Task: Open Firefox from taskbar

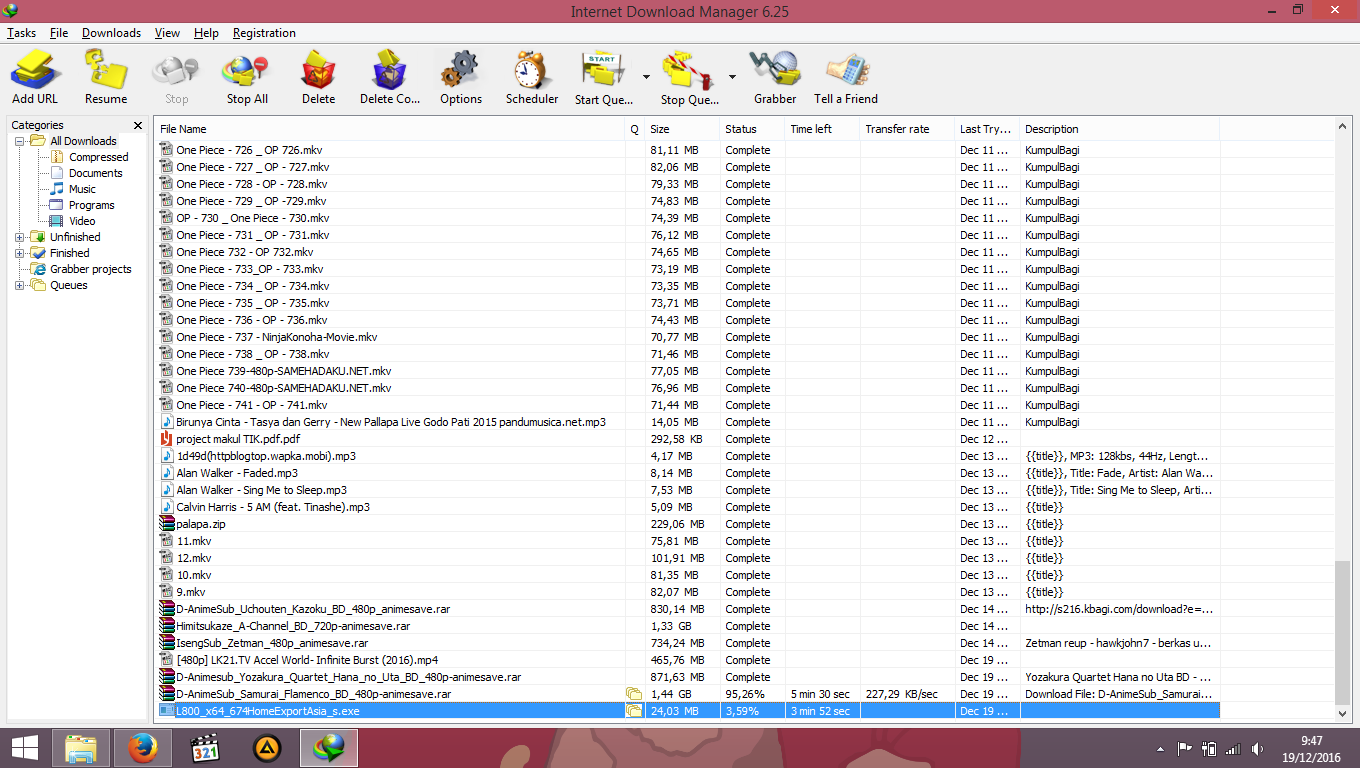Action: click(x=143, y=748)
